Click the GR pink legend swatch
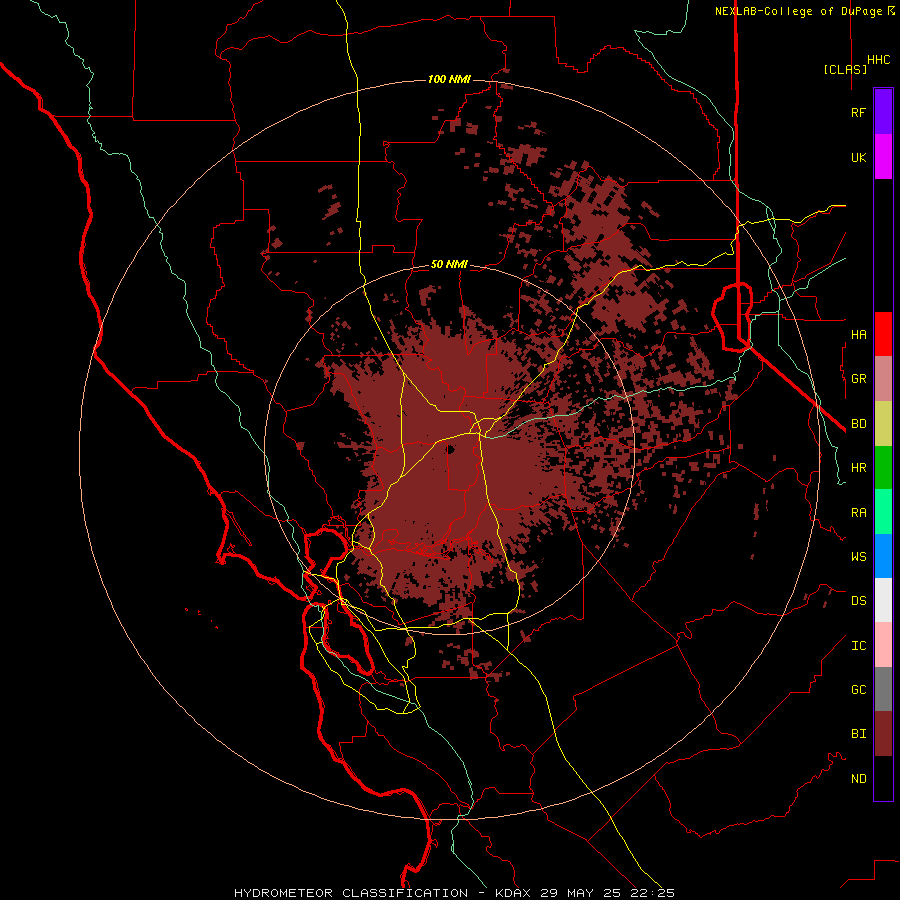This screenshot has width=900, height=900. [x=883, y=379]
